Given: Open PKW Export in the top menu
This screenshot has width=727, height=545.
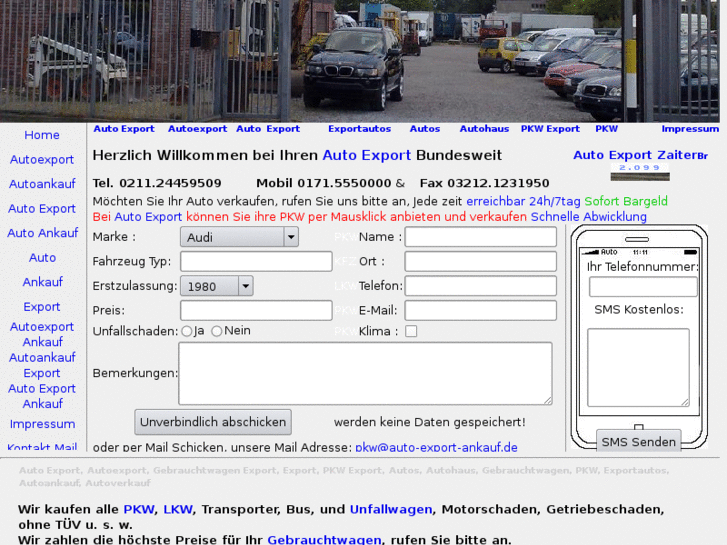Looking at the screenshot, I should pyautogui.click(x=550, y=129).
